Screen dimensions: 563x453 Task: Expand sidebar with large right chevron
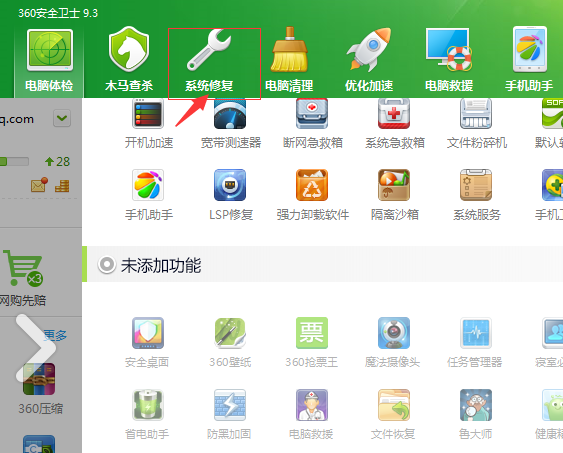[x=35, y=348]
